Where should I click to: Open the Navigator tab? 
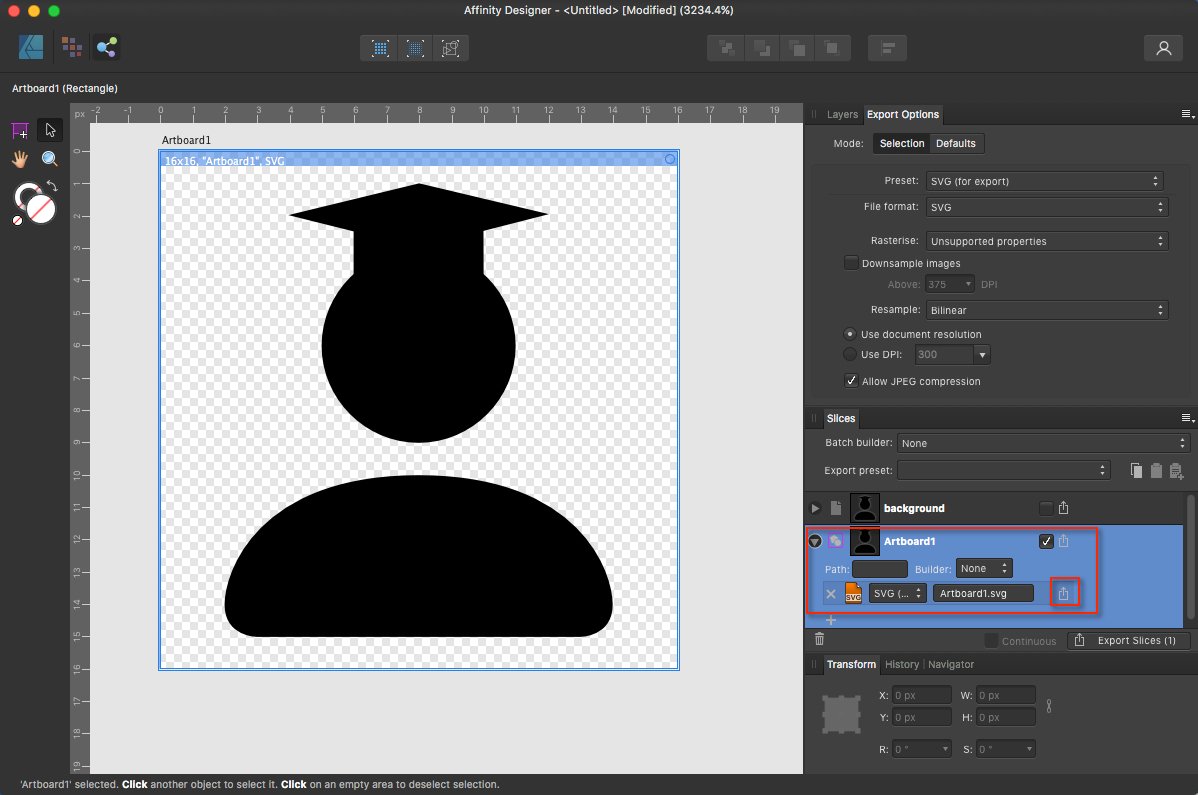click(x=950, y=664)
